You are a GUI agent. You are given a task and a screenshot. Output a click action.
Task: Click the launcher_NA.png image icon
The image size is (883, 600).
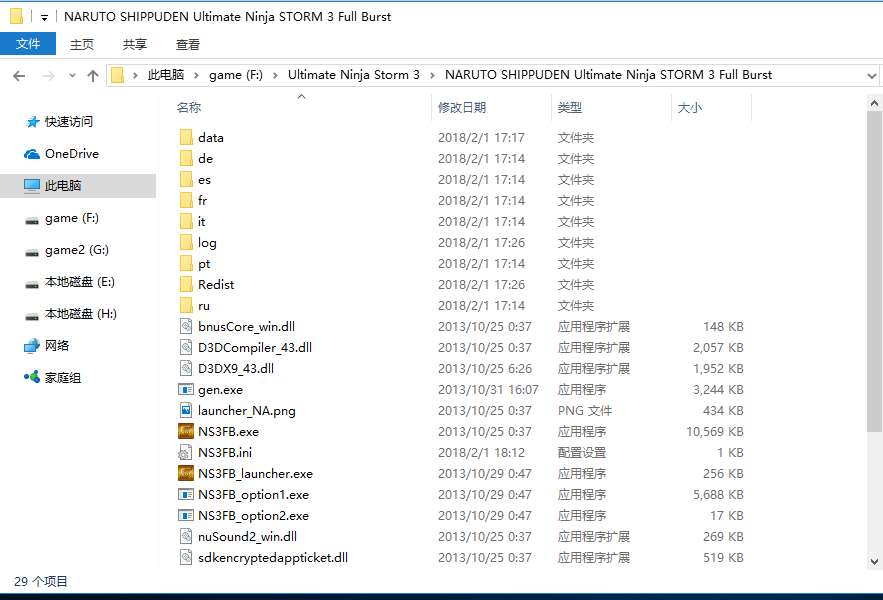coord(186,410)
